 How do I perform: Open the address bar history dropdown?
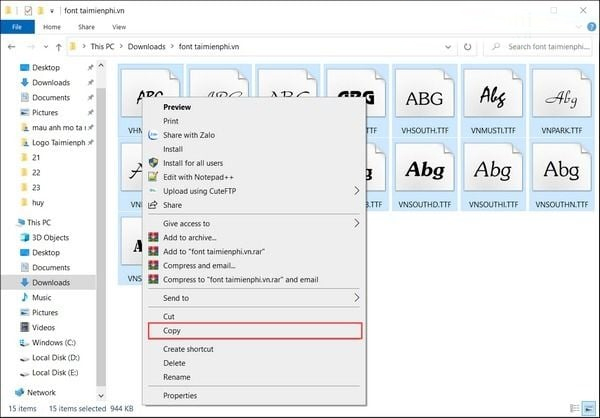coord(448,47)
